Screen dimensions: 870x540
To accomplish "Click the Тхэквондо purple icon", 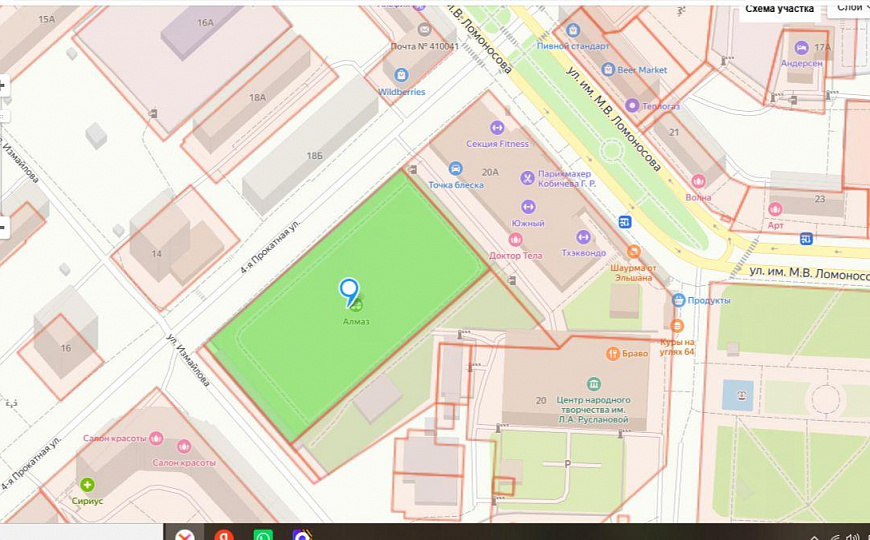I will (583, 237).
